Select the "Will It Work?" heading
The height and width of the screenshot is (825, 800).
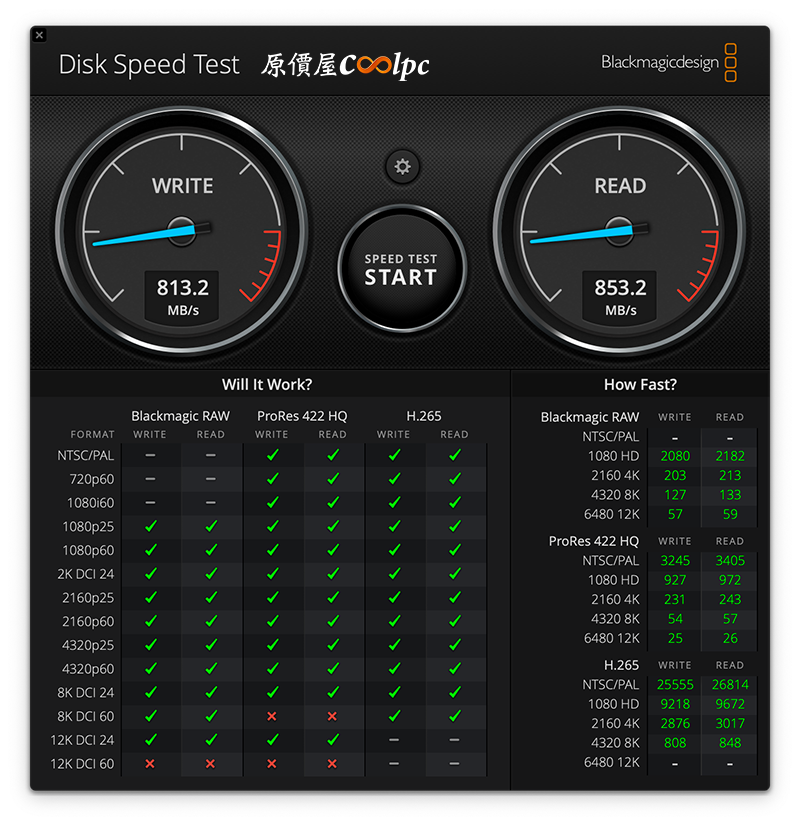click(267, 385)
